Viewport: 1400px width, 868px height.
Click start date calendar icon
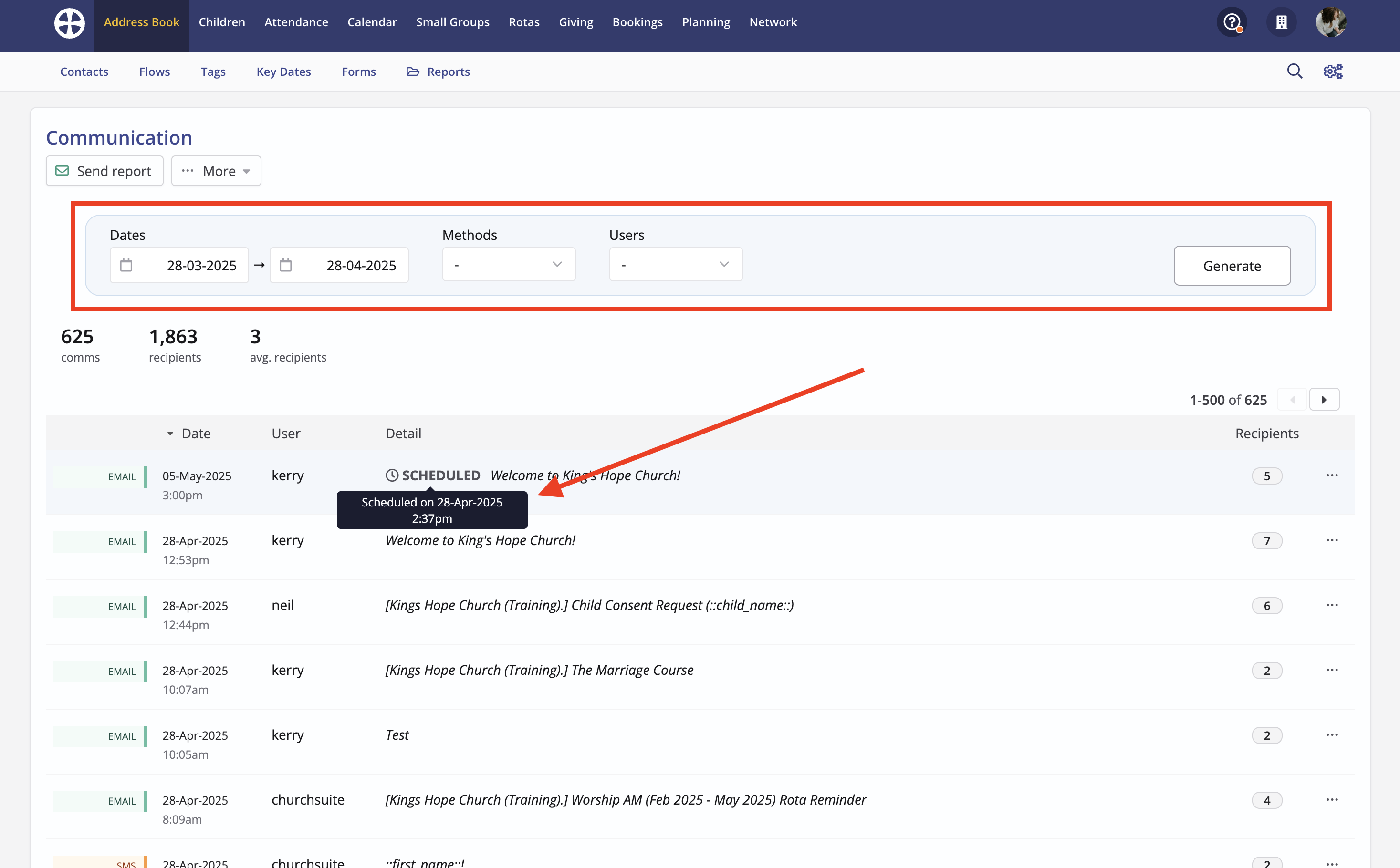pos(126,265)
